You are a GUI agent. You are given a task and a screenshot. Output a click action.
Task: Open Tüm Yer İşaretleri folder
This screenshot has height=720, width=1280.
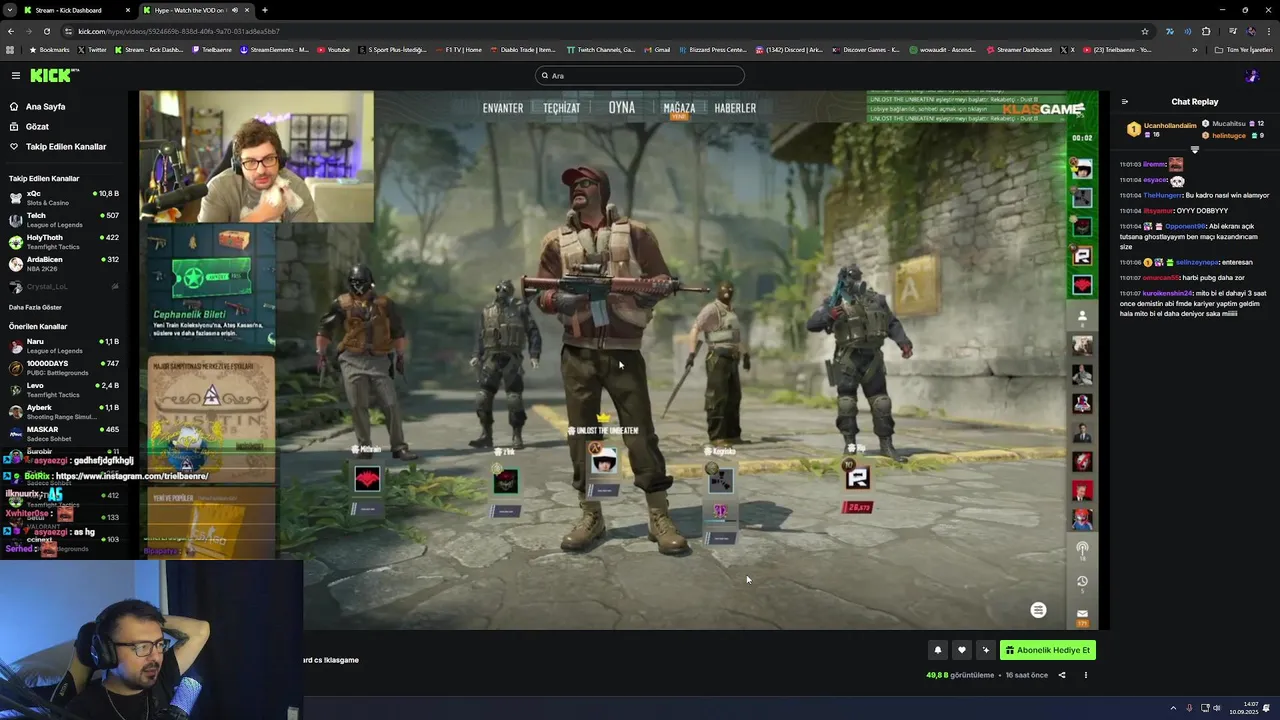[x=1244, y=49]
